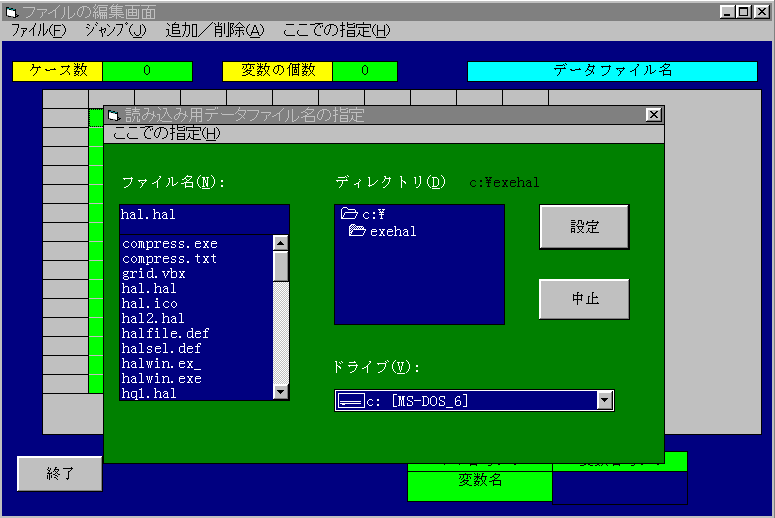Screen dimensions: 775x518
Task: Select halwin.exe in the file list
Action: pyautogui.click(x=162, y=379)
